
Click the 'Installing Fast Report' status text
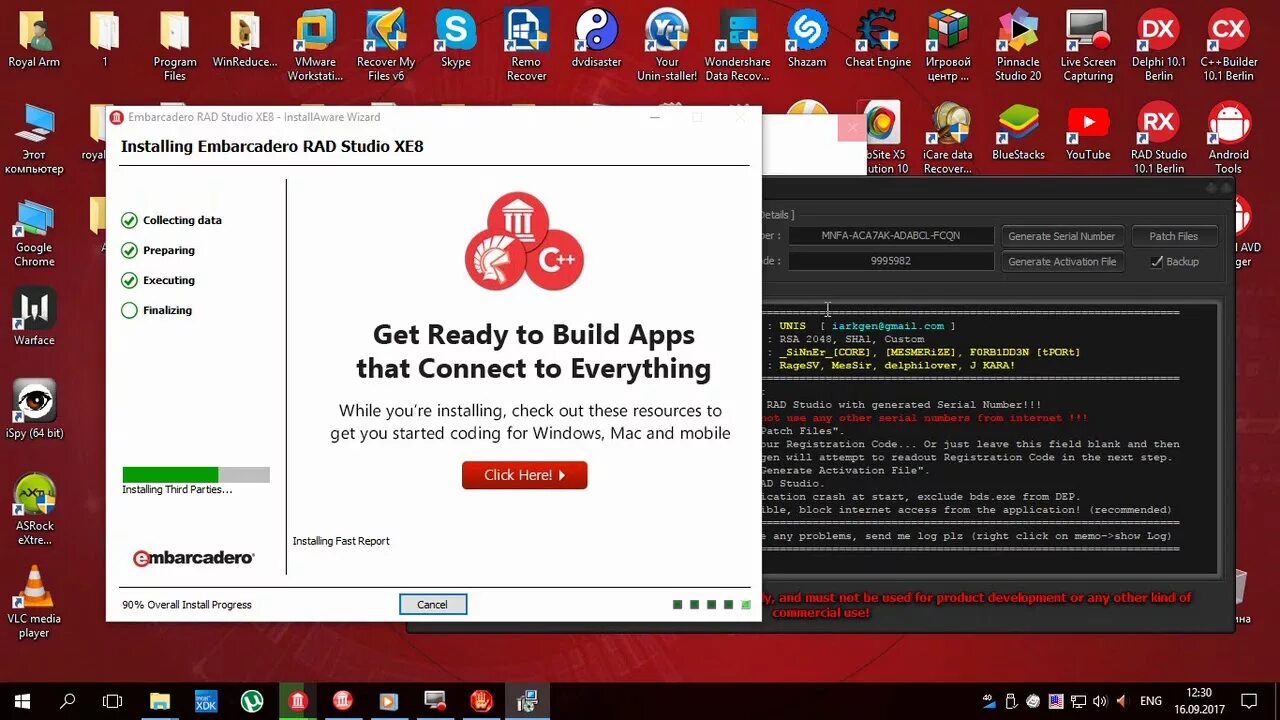(341, 541)
